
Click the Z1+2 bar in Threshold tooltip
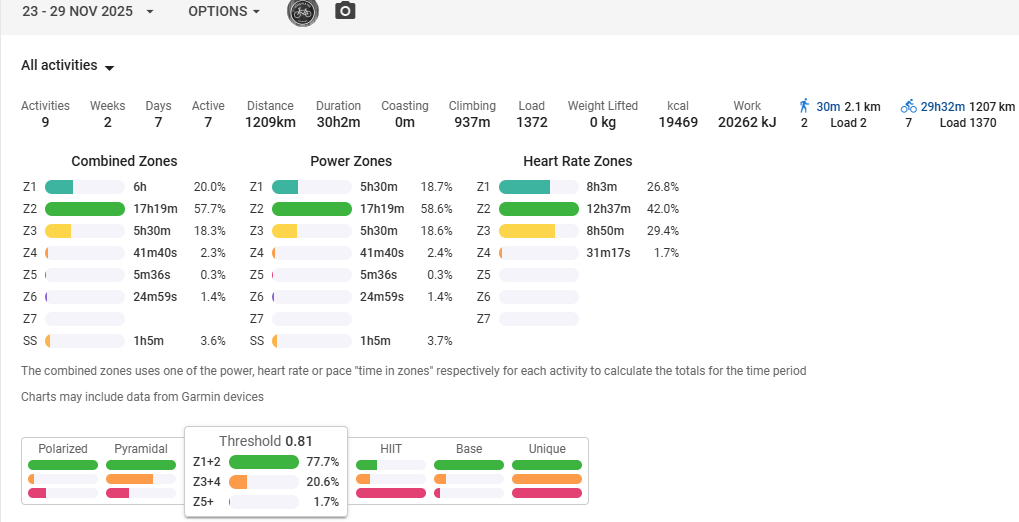tap(264, 462)
